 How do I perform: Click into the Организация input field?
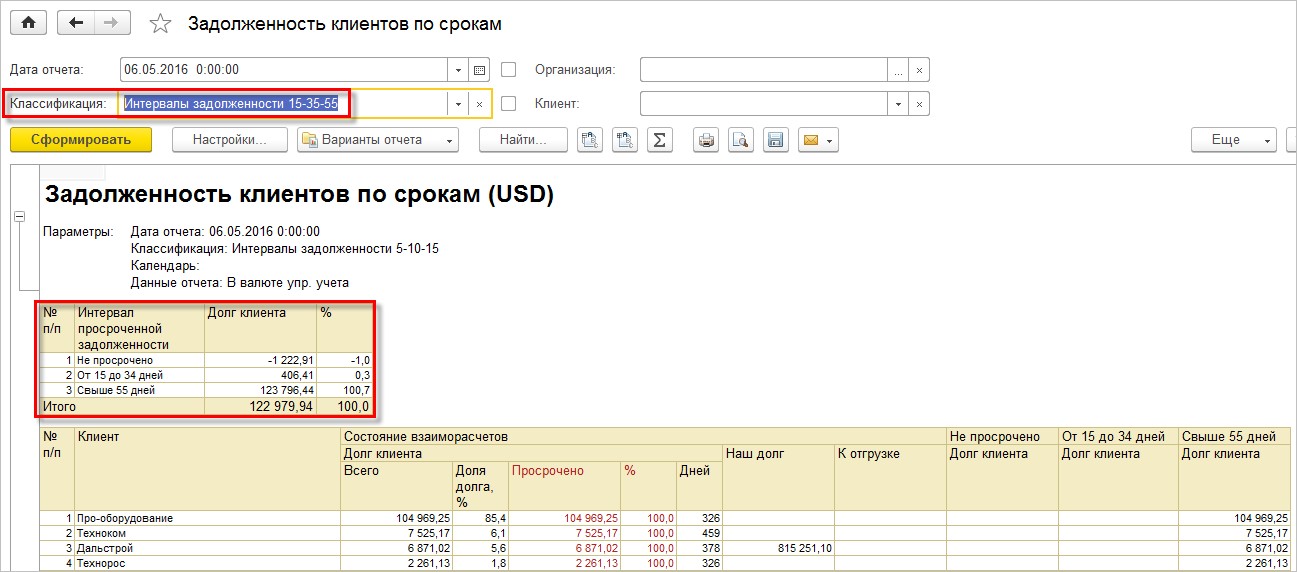point(763,70)
